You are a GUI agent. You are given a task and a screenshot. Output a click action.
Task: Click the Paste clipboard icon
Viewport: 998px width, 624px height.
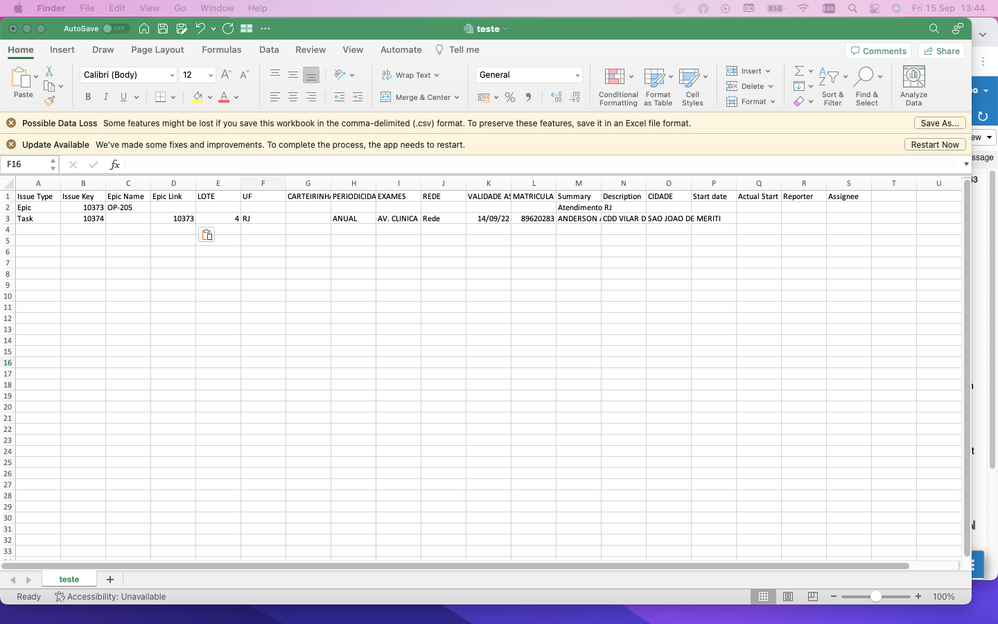21,78
